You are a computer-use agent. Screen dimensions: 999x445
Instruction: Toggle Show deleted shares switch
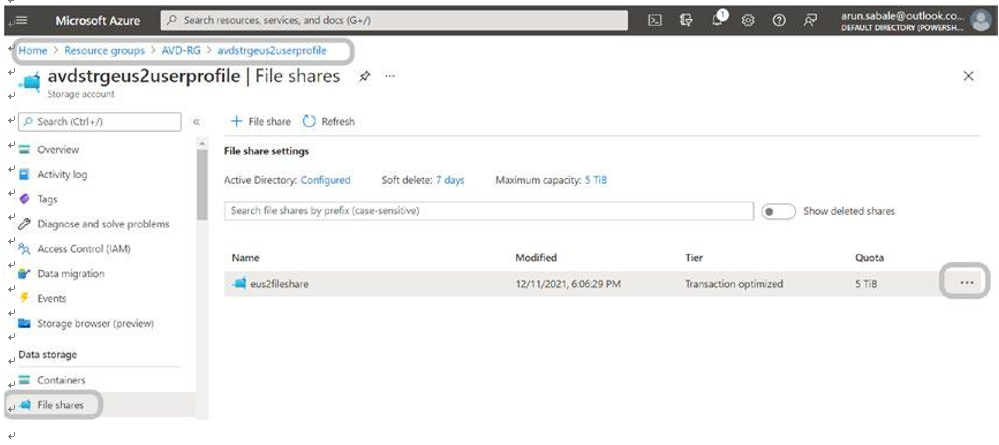779,211
